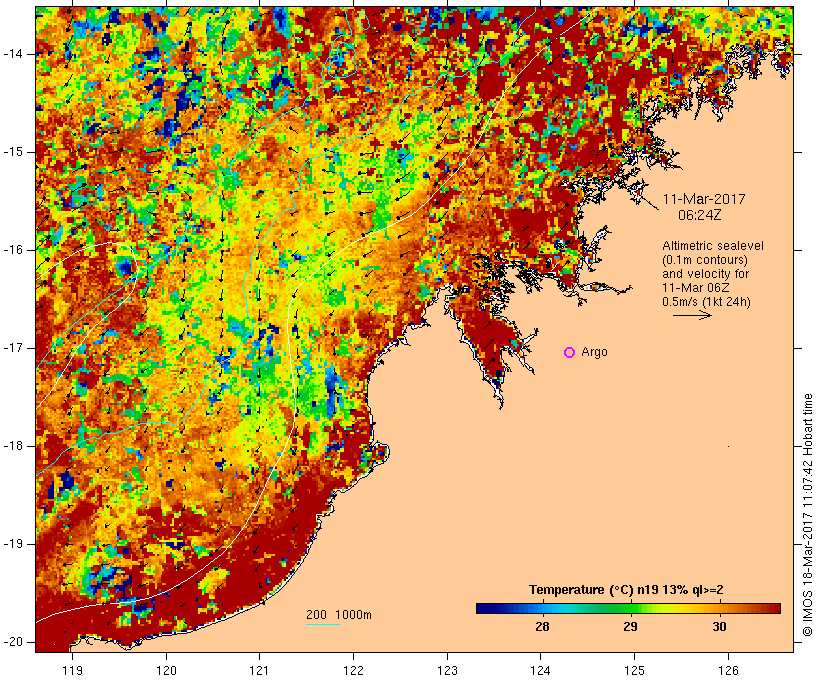Click the Temperature (°C) n19 colorbar title
The height and width of the screenshot is (680, 820).
(x=626, y=590)
